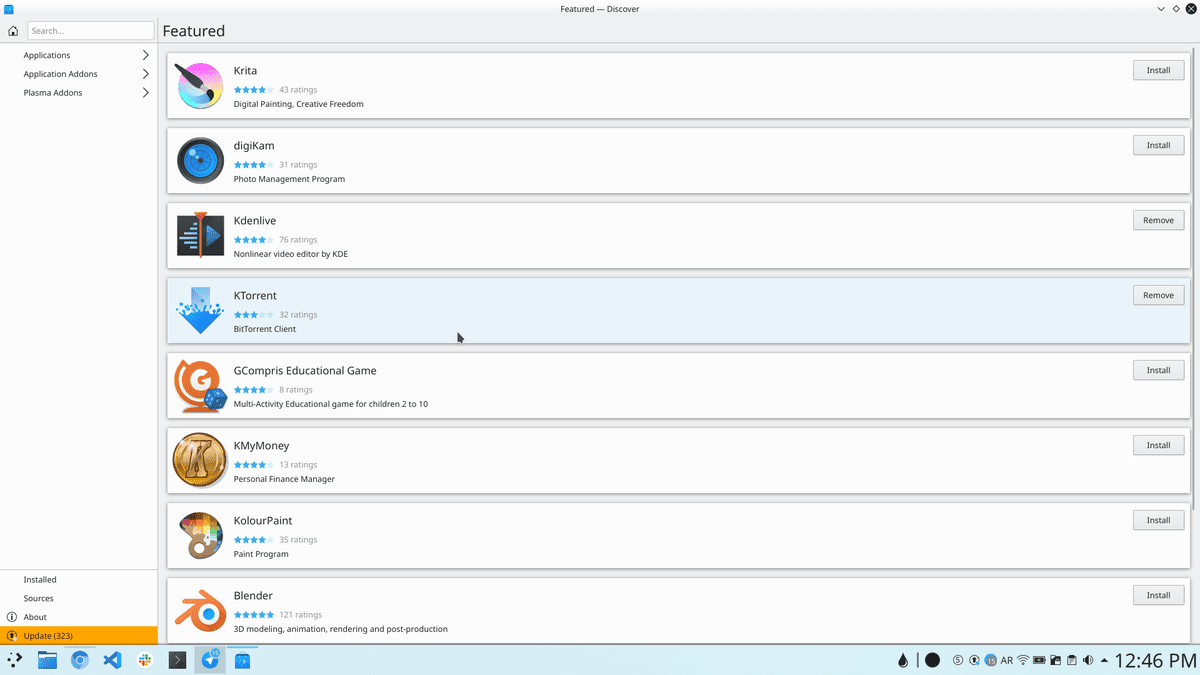Click the volume icon in system tray

coord(1087,660)
